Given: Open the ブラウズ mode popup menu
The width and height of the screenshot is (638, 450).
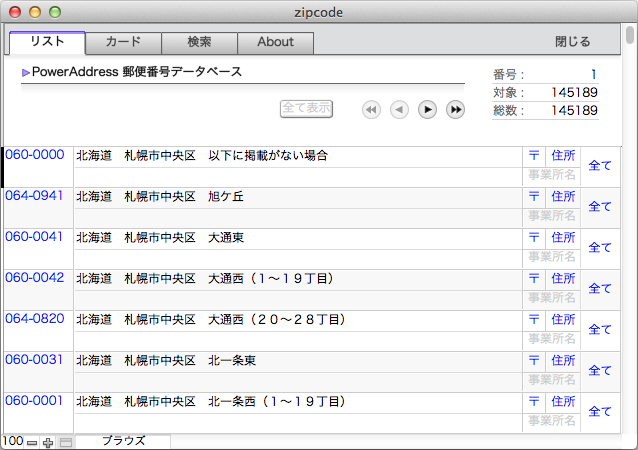Looking at the screenshot, I should (123, 441).
